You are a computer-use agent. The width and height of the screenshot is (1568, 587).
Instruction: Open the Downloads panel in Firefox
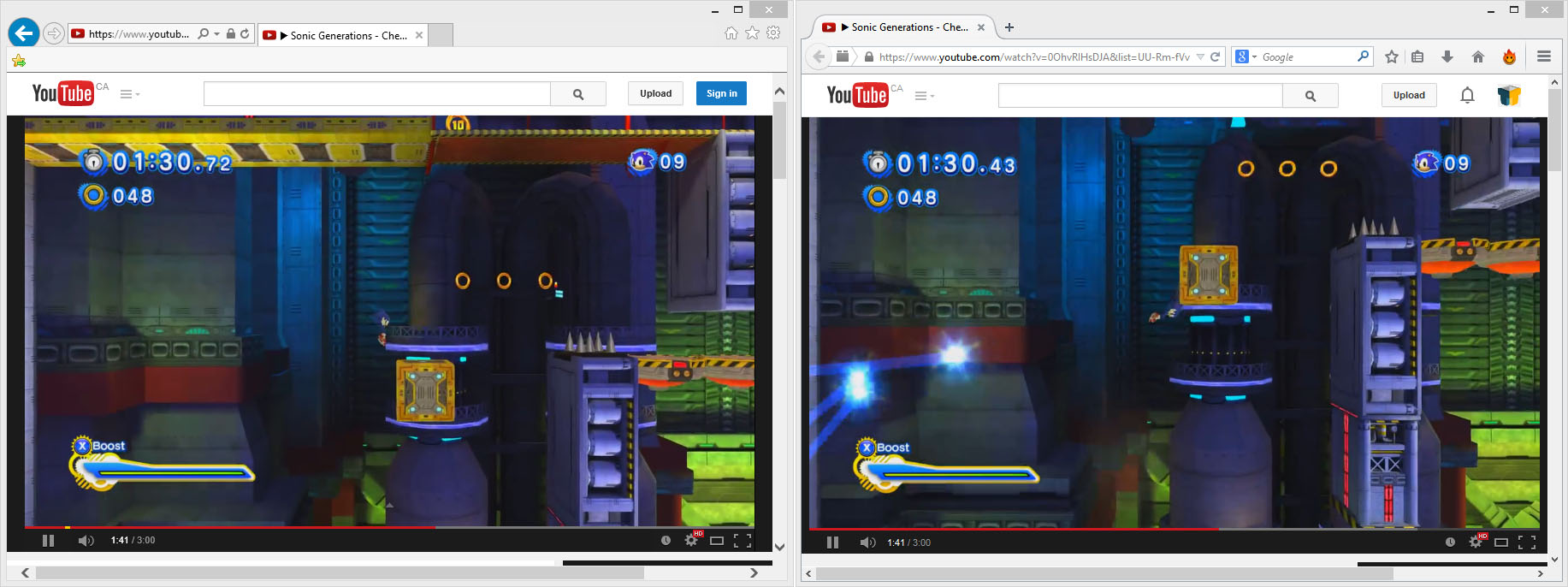coord(1447,56)
